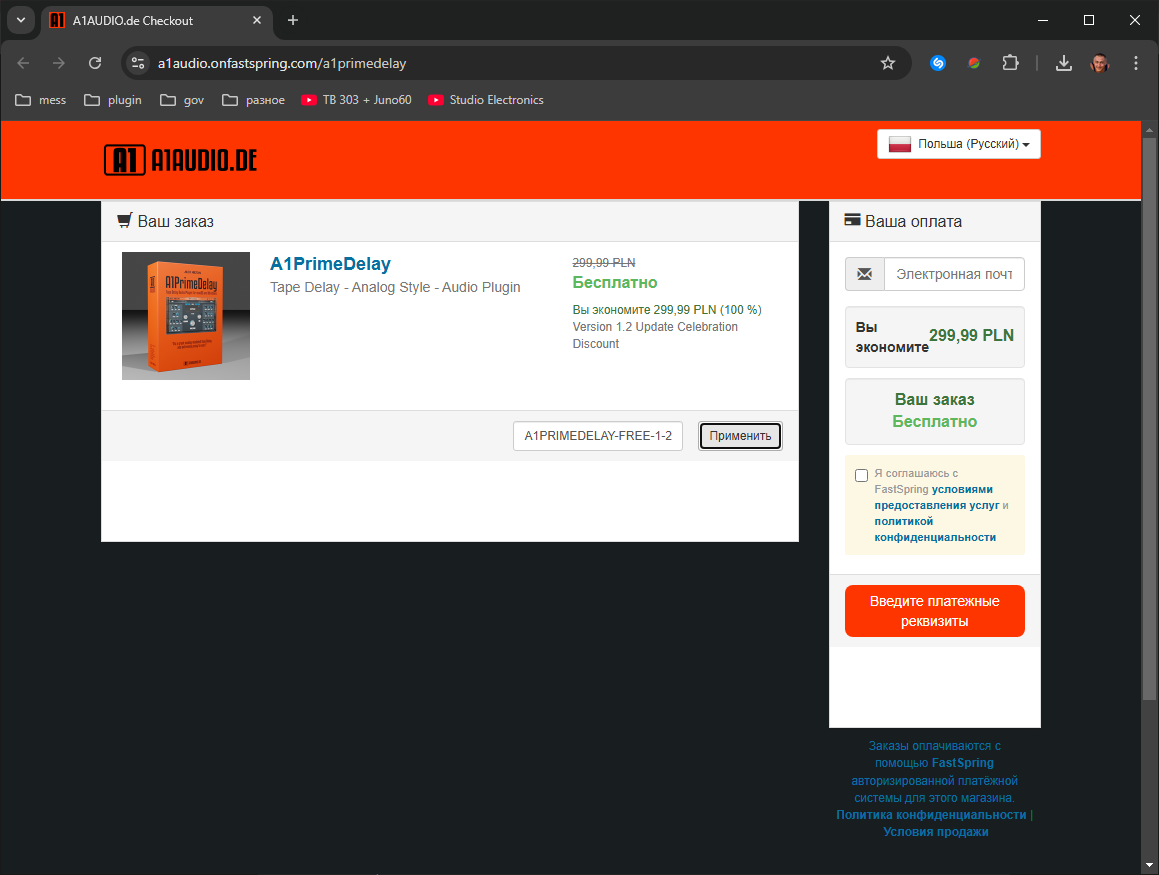
Task: Open политикой конфиденциальности link in agreement
Action: (935, 529)
